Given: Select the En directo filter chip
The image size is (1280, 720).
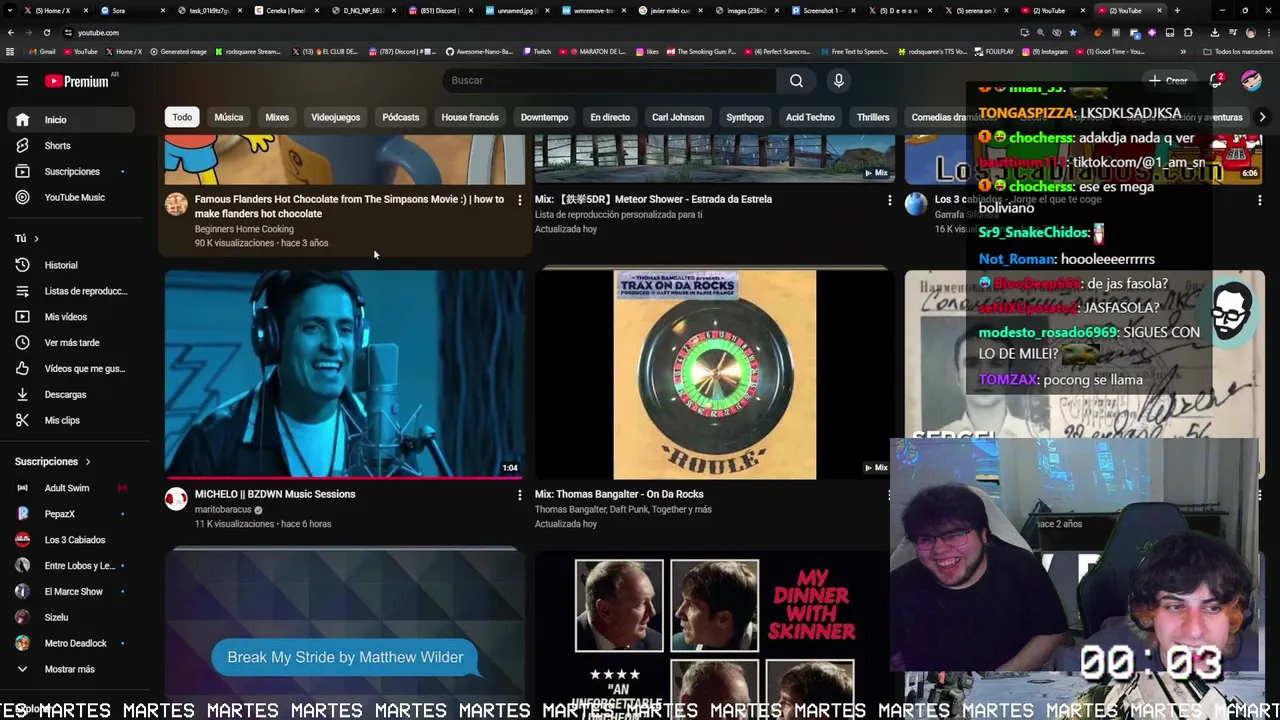Looking at the screenshot, I should click(610, 118).
